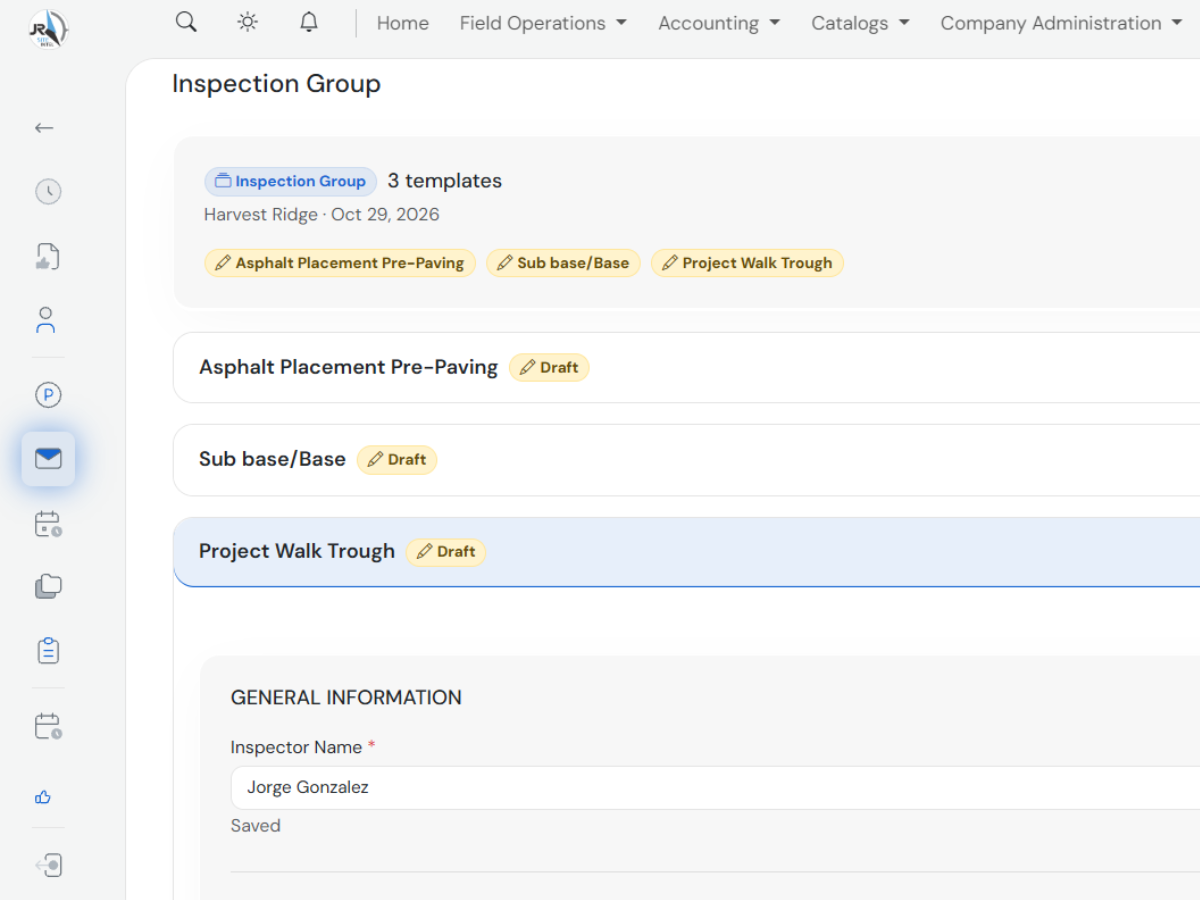Click the logout arrow icon in sidebar
This screenshot has width=1200, height=900.
(49, 865)
